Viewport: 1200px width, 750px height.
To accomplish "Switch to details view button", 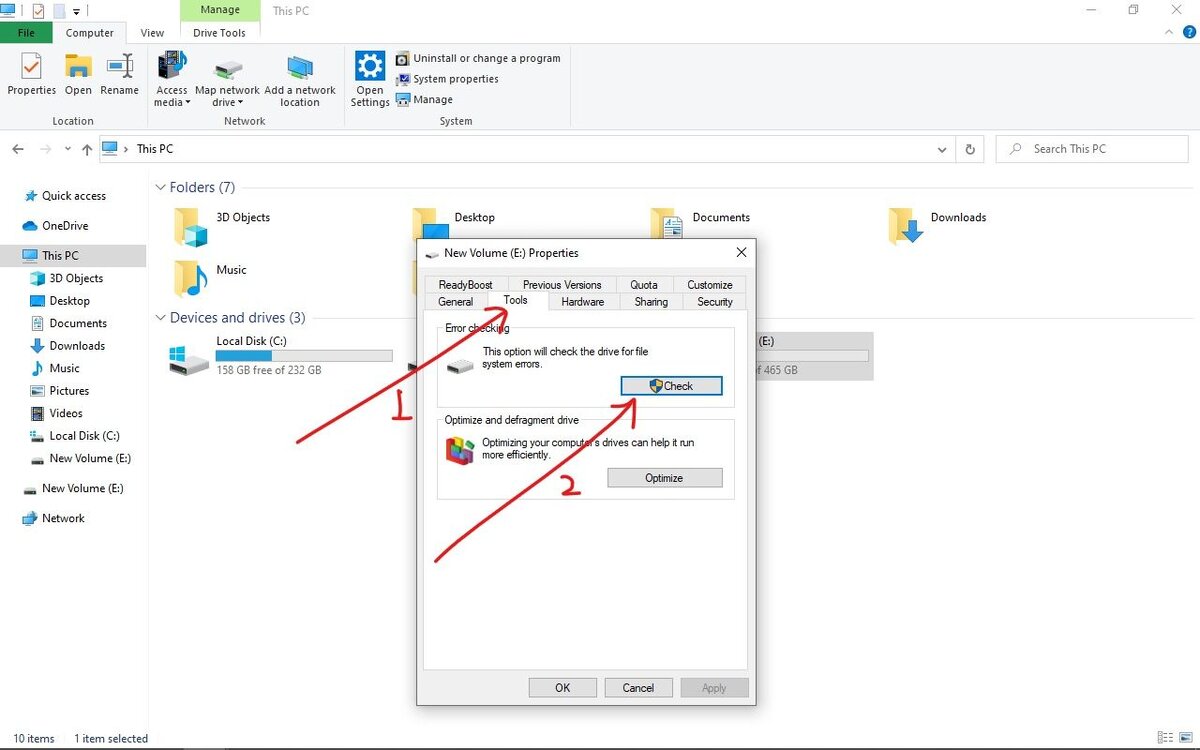I will 1166,738.
